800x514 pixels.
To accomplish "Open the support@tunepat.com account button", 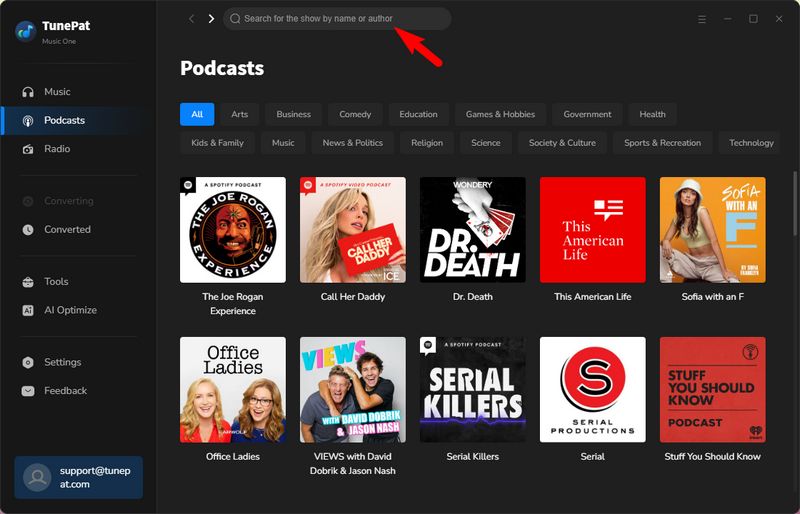I will [x=79, y=477].
